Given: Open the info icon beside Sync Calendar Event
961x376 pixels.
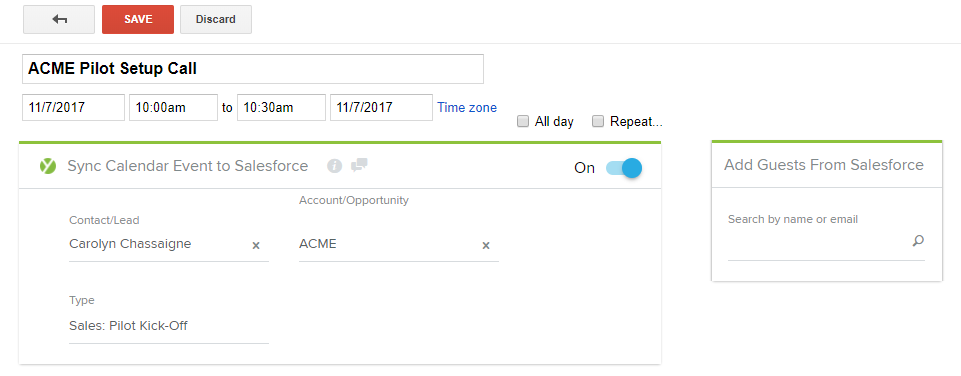Looking at the screenshot, I should click(334, 166).
